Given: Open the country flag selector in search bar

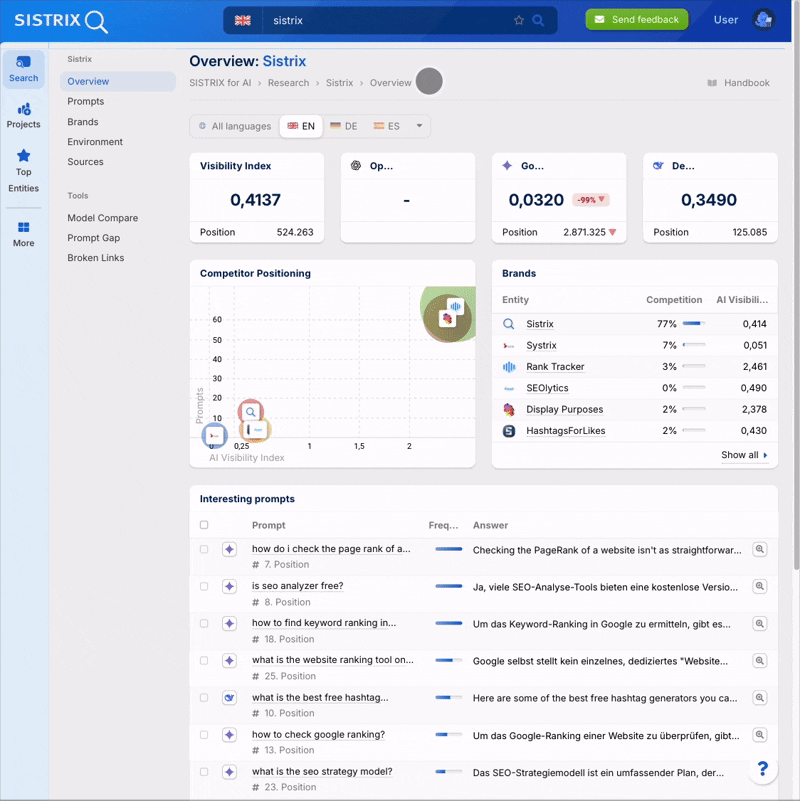Looking at the screenshot, I should (x=242, y=20).
